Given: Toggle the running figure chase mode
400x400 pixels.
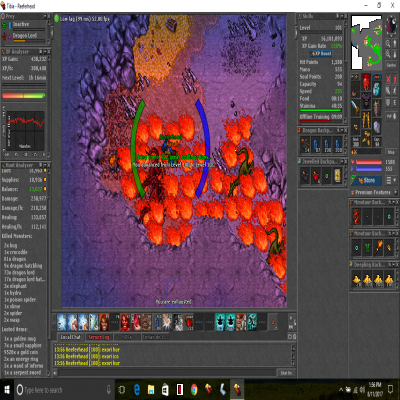Looking at the screenshot, I should [395, 90].
